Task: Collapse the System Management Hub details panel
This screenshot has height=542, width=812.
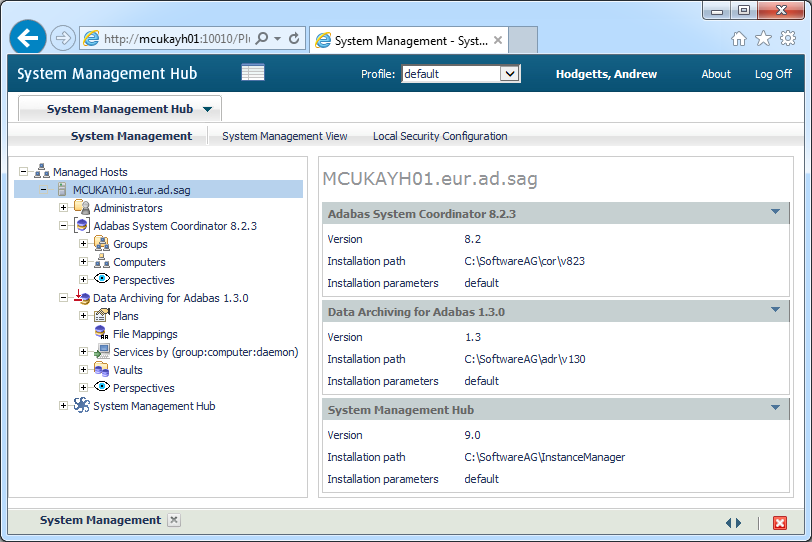Action: (775, 408)
